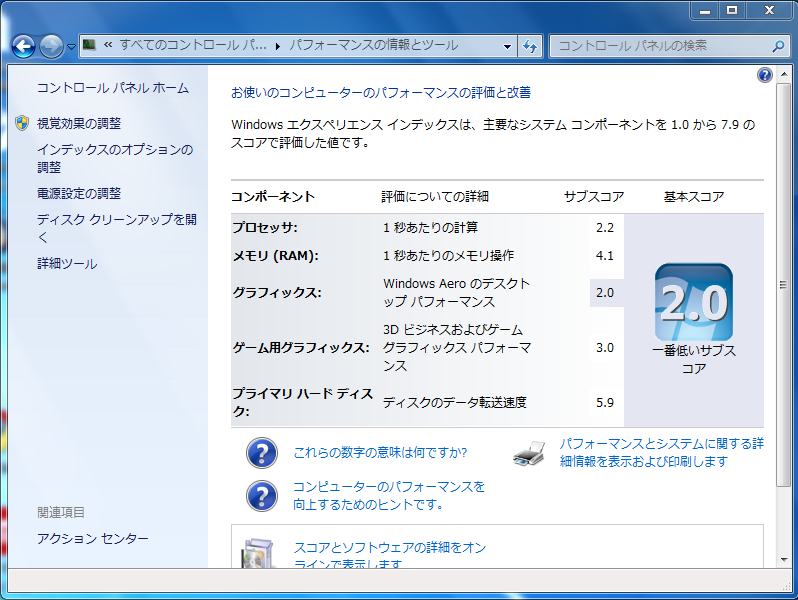Click the double chevron at breadcrumb start
The height and width of the screenshot is (600, 798).
(x=108, y=45)
